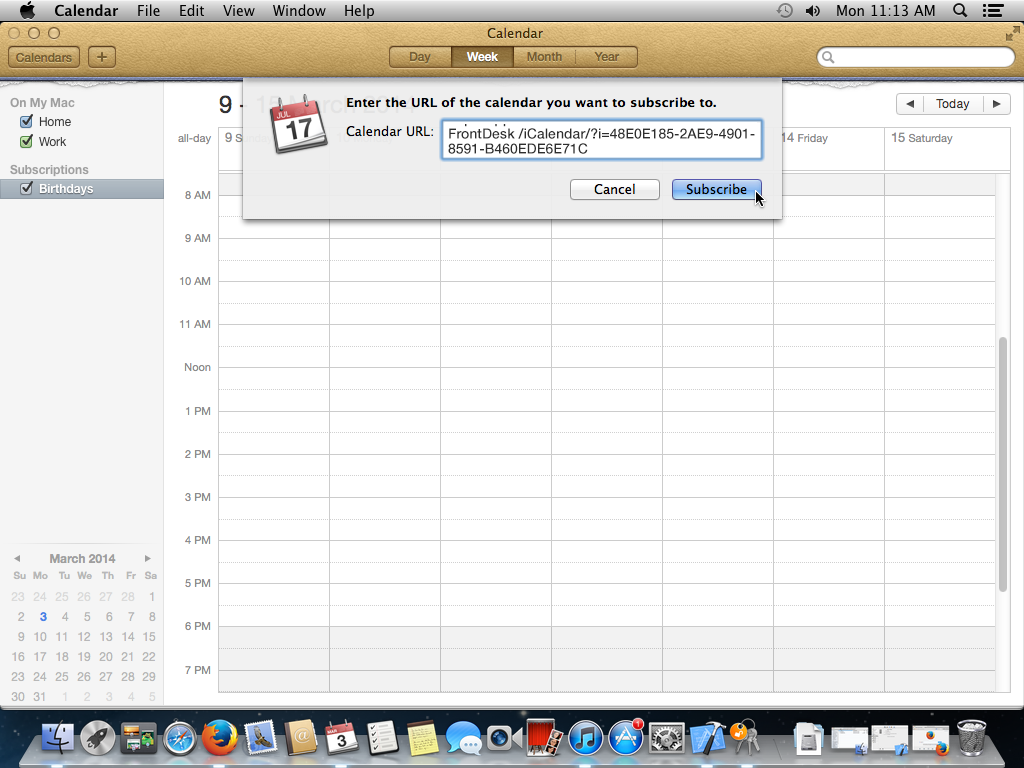
Task: Click the menu bar clock Mon 11:13 AM
Action: coord(886,10)
